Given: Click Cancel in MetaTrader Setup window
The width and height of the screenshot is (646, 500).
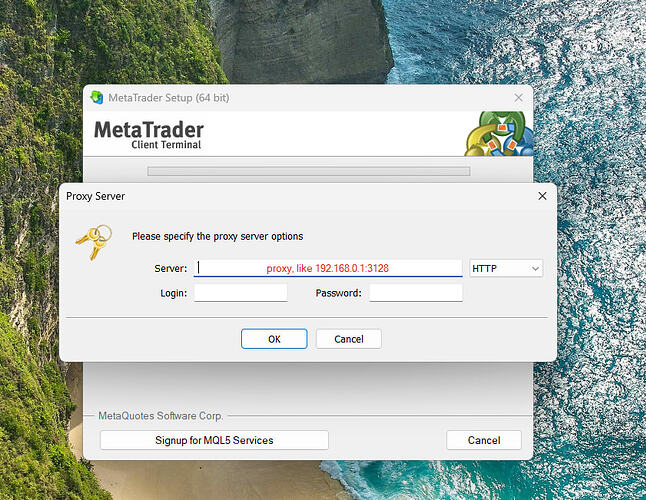Looking at the screenshot, I should 484,440.
